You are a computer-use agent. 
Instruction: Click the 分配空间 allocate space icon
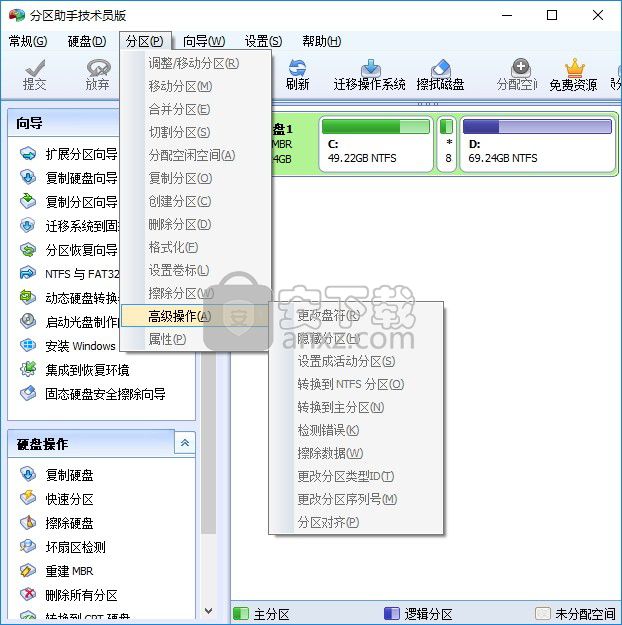click(x=517, y=75)
